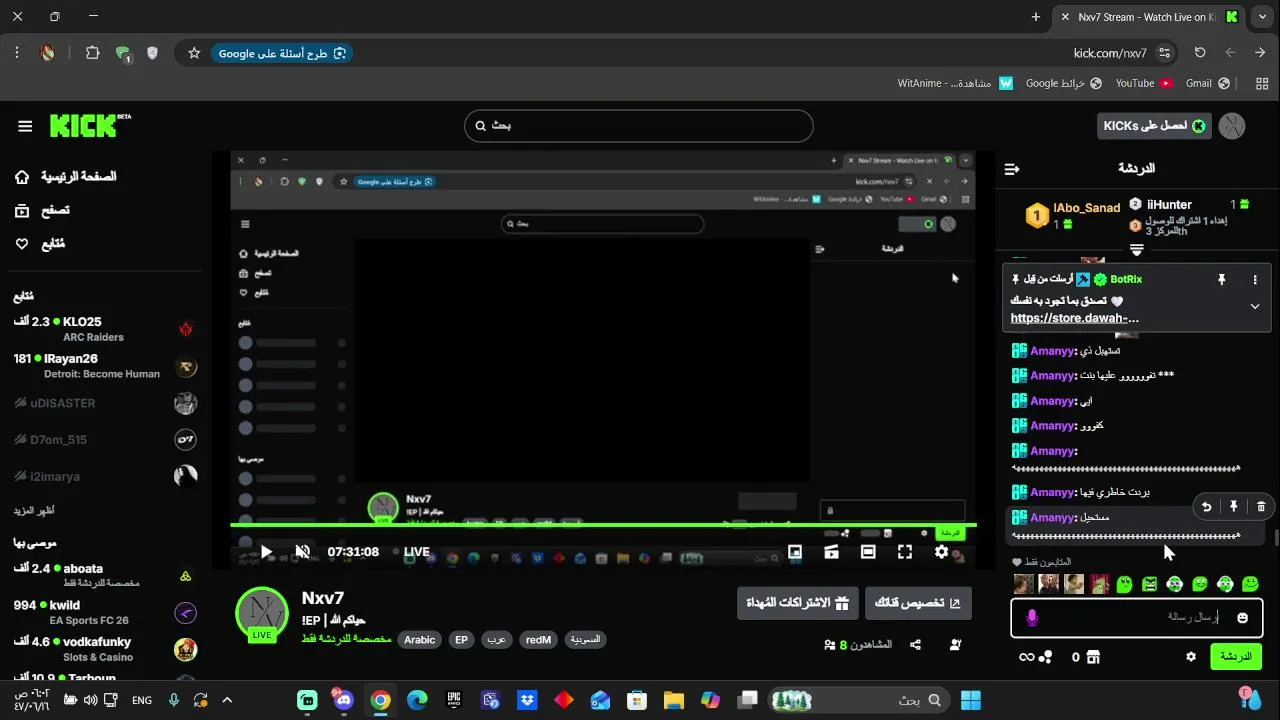Open IRayan26 followed channel
This screenshot has width=1280, height=720.
(x=103, y=366)
